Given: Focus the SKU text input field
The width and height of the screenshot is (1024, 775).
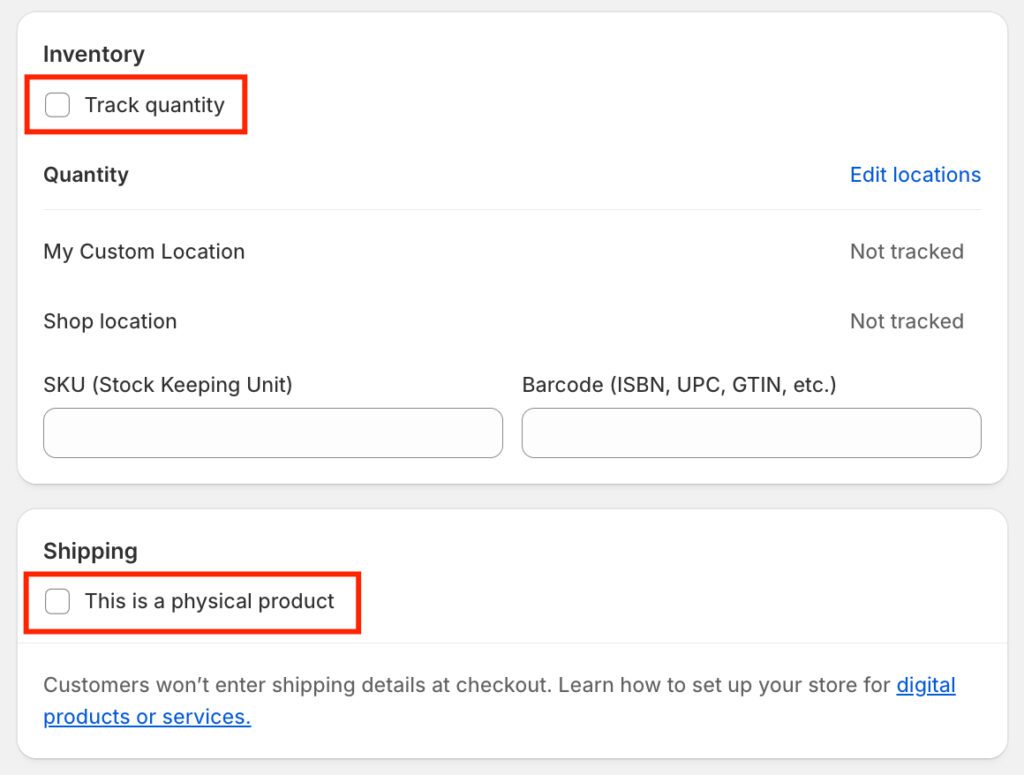Looking at the screenshot, I should pos(272,433).
